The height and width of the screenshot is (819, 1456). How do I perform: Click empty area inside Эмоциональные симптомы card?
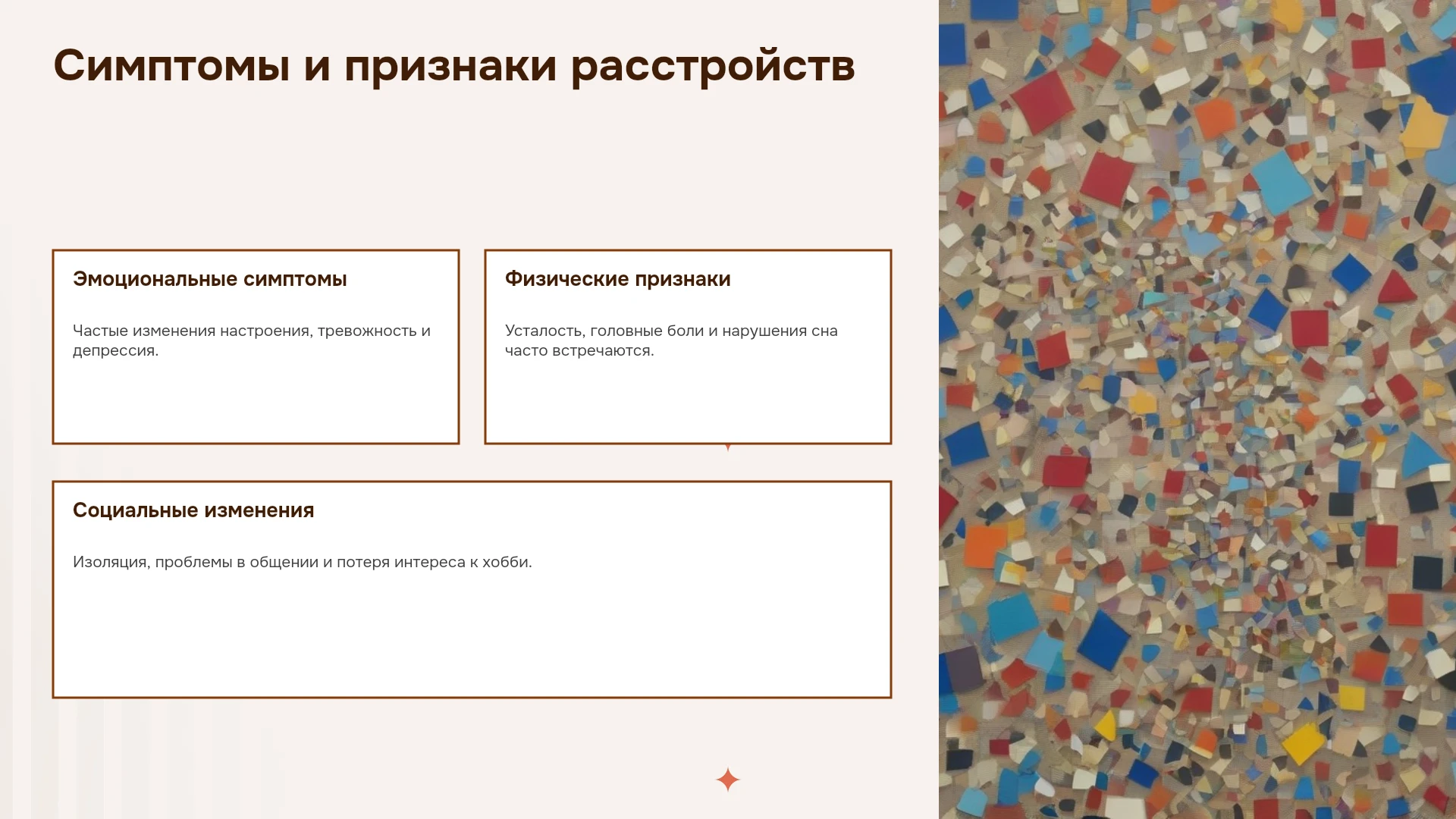256,402
